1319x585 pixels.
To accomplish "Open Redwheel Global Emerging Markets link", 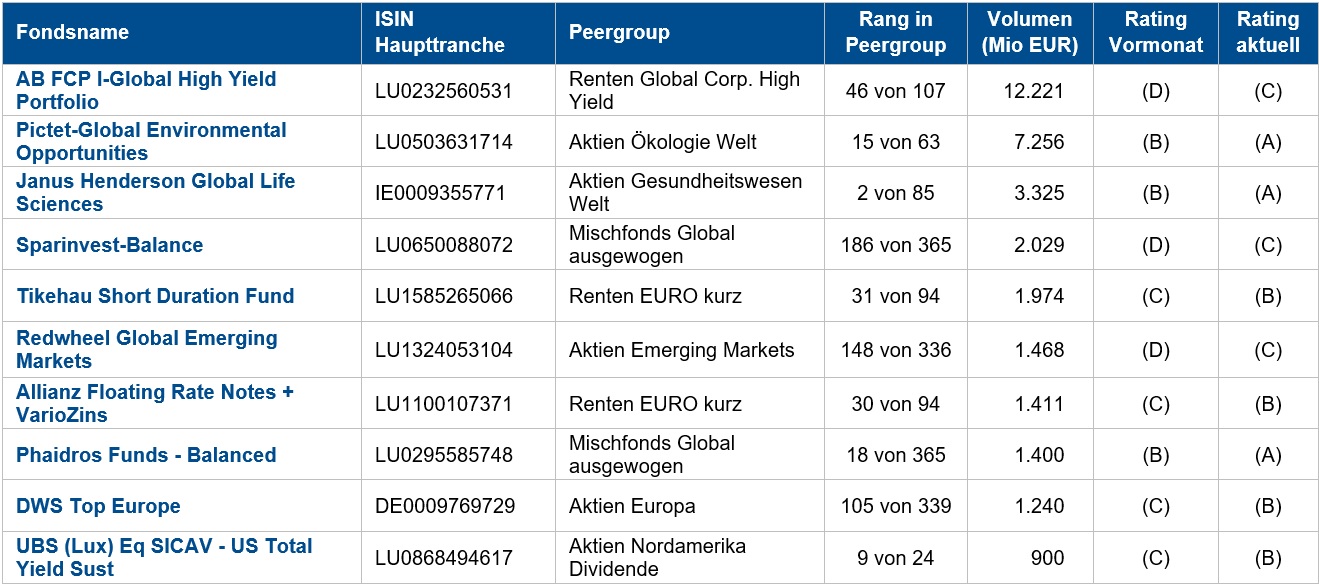I will [146, 349].
